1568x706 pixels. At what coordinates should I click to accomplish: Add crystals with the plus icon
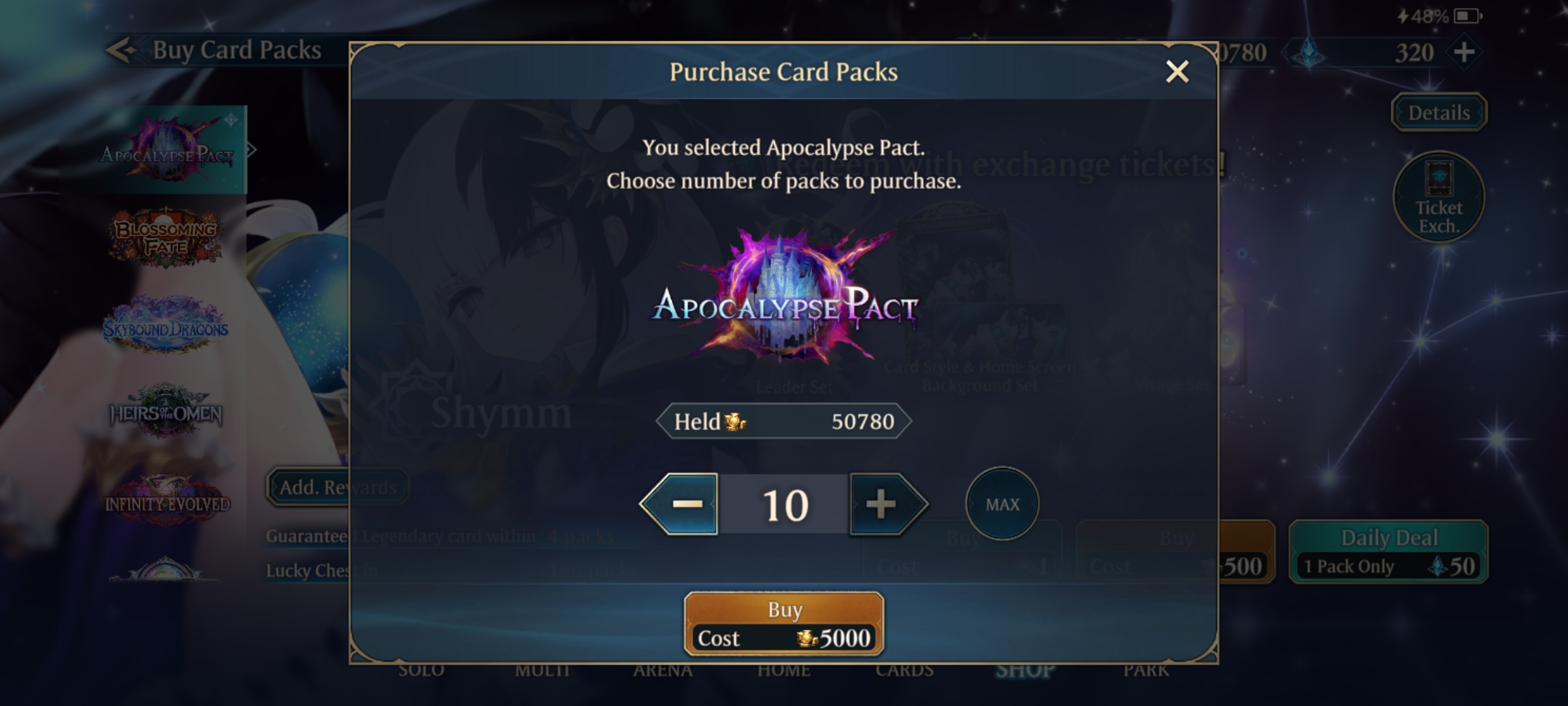pos(1464,52)
